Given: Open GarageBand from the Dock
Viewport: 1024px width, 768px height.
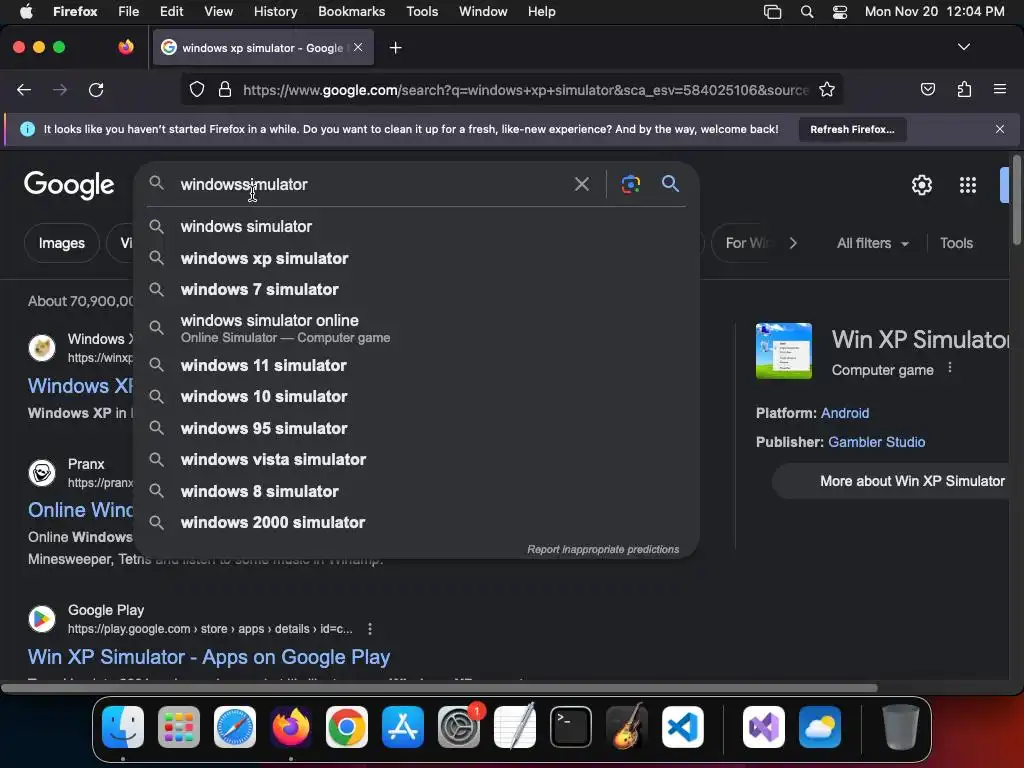Looking at the screenshot, I should tap(627, 727).
